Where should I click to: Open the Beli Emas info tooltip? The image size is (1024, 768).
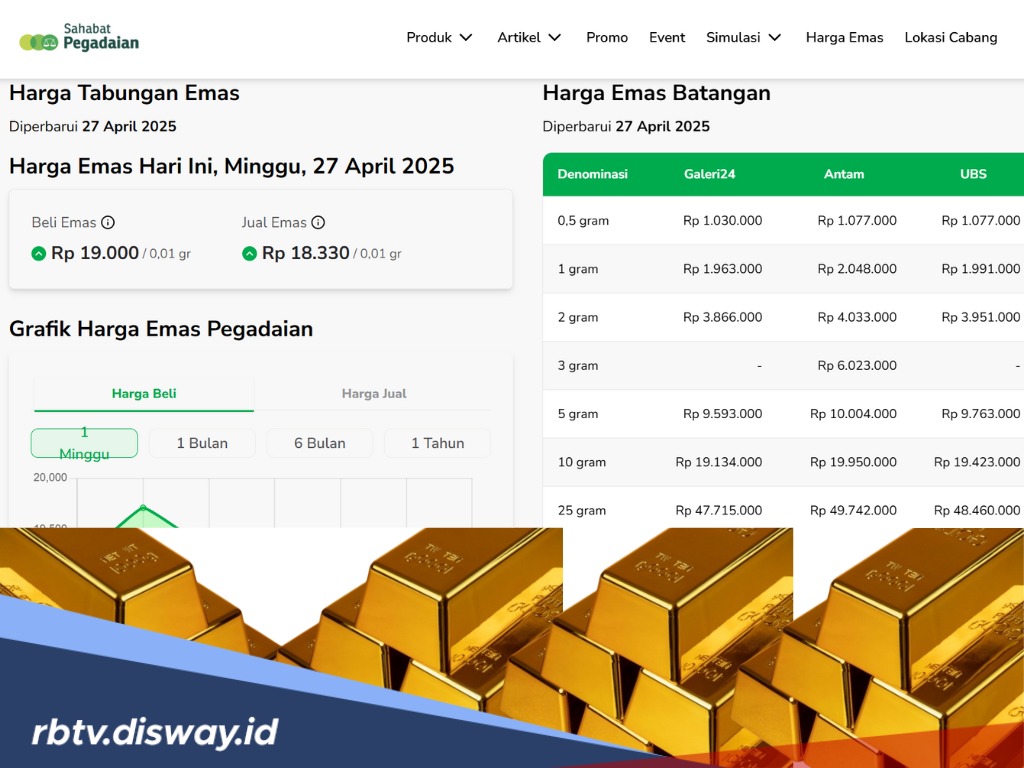(x=109, y=222)
